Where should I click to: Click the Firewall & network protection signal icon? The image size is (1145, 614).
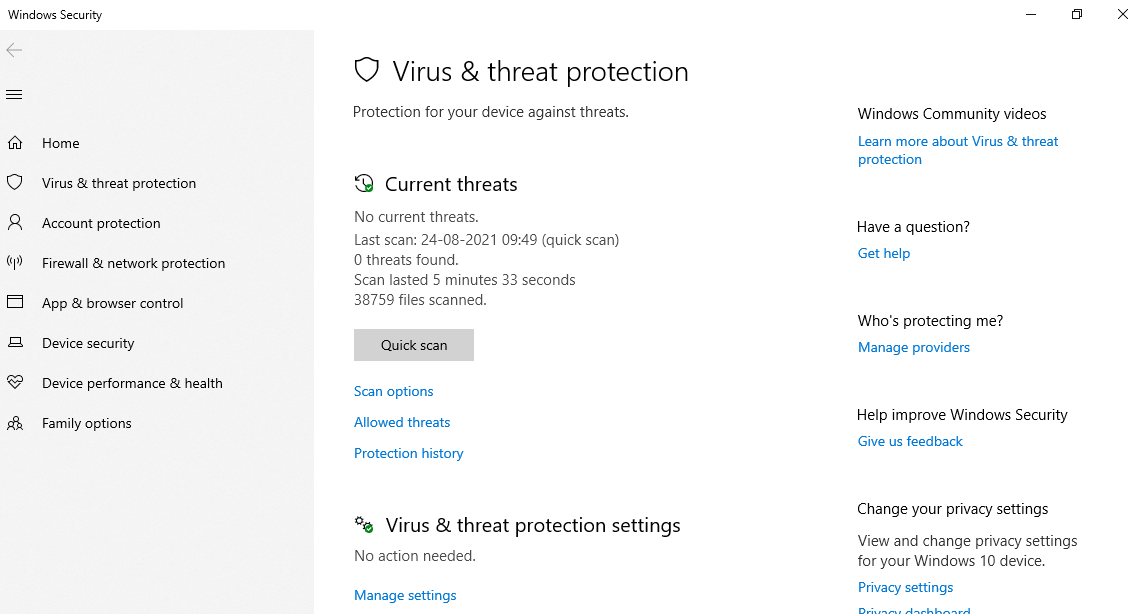[x=15, y=263]
